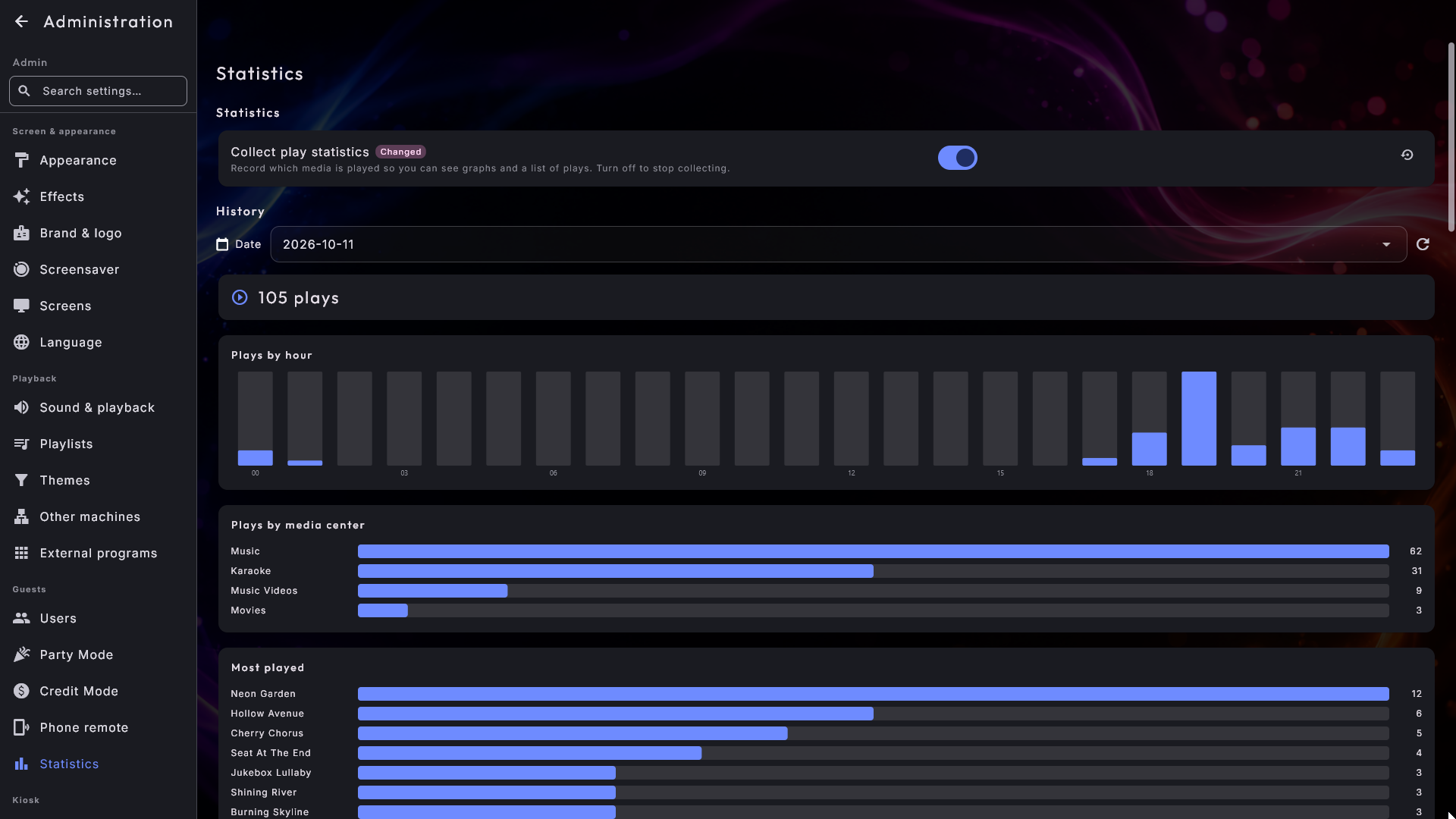
Task: Select the Brand & logo icon
Action: (x=21, y=233)
